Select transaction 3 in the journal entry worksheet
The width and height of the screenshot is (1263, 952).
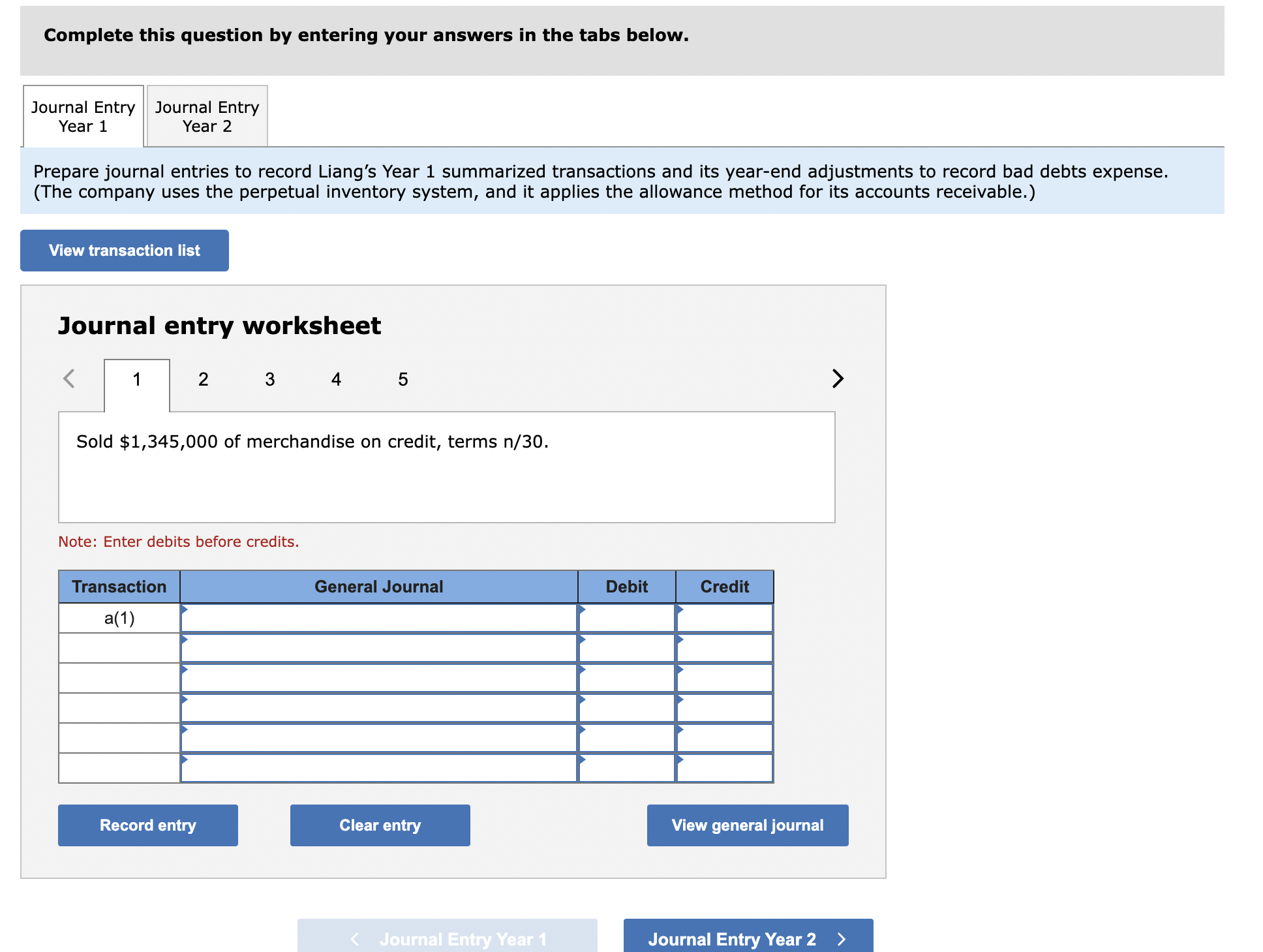click(x=269, y=378)
